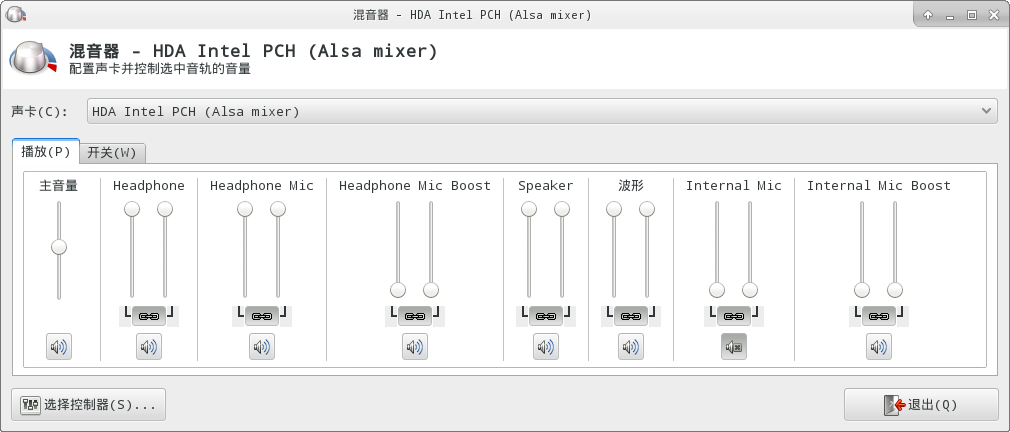Unlink the Speaker channels
1010x432 pixels.
(x=546, y=316)
